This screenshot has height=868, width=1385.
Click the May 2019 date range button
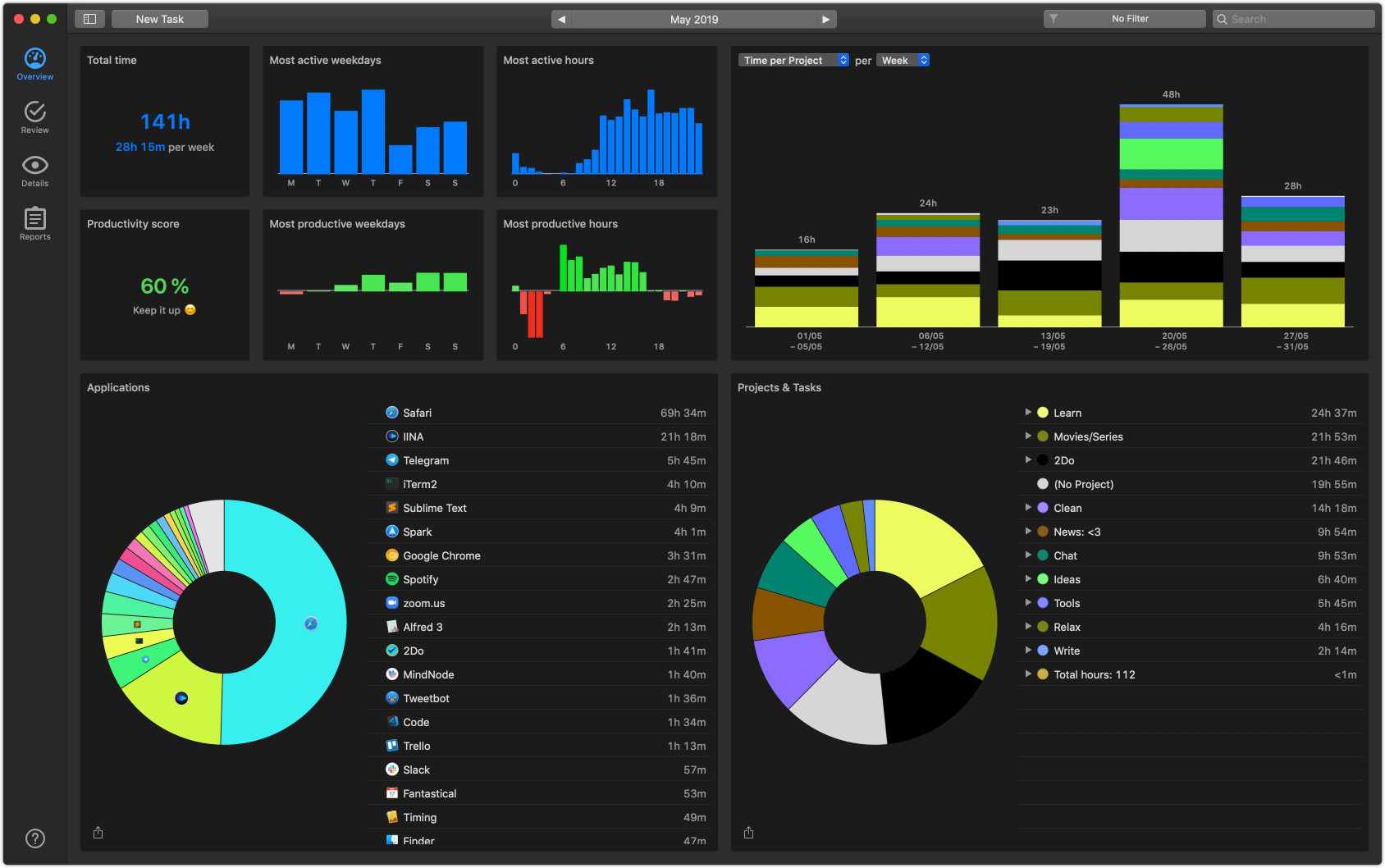tap(694, 19)
